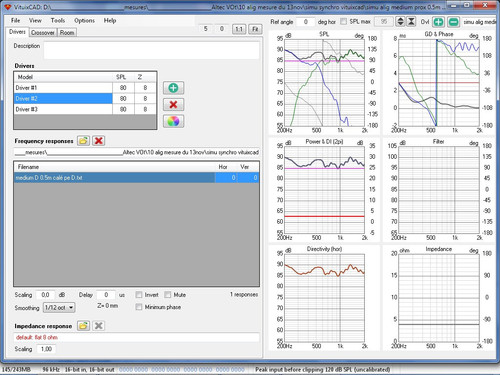Image resolution: width=500 pixels, height=375 pixels.
Task: Select the Drivers tab
Action: pyautogui.click(x=17, y=32)
